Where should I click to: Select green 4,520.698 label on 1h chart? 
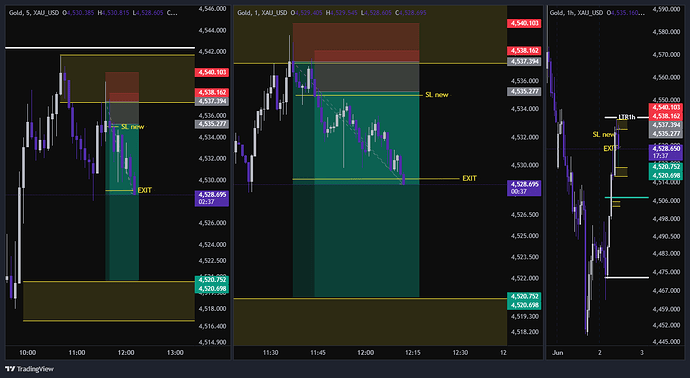tap(666, 176)
